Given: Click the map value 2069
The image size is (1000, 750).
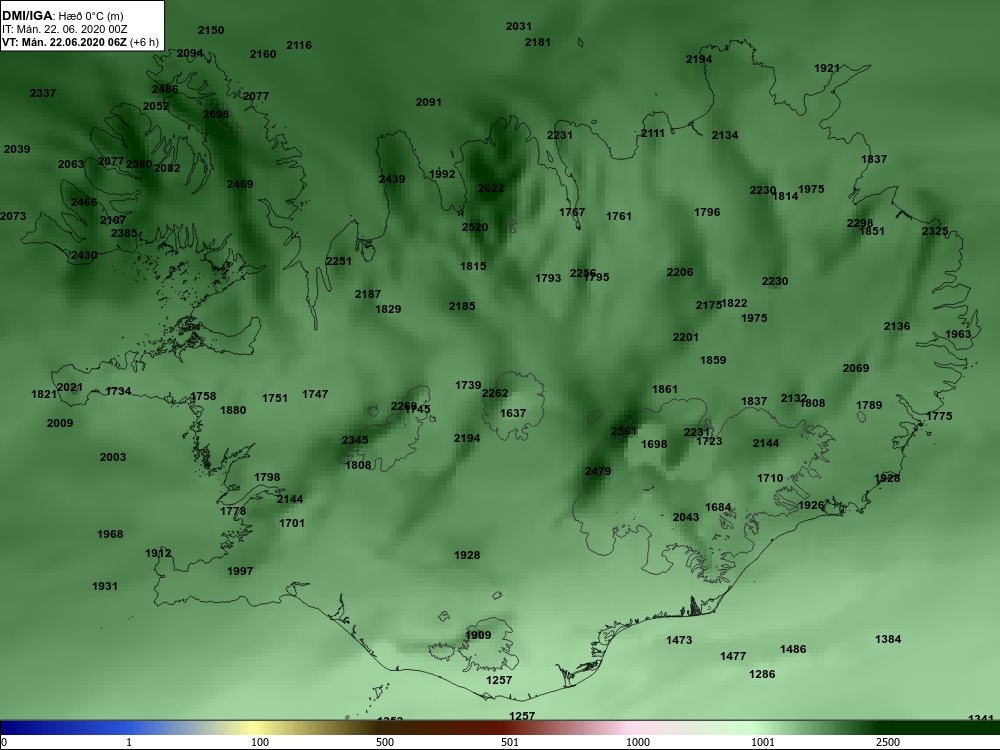Looking at the screenshot, I should pos(856,369).
